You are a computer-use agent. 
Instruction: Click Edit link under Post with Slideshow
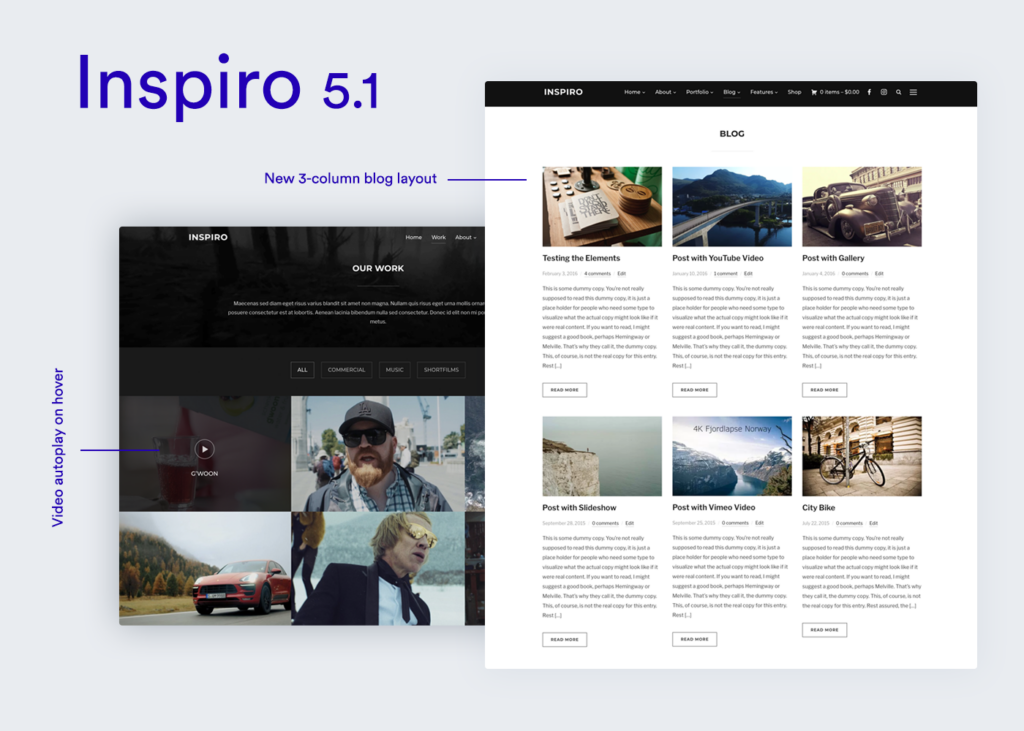630,523
